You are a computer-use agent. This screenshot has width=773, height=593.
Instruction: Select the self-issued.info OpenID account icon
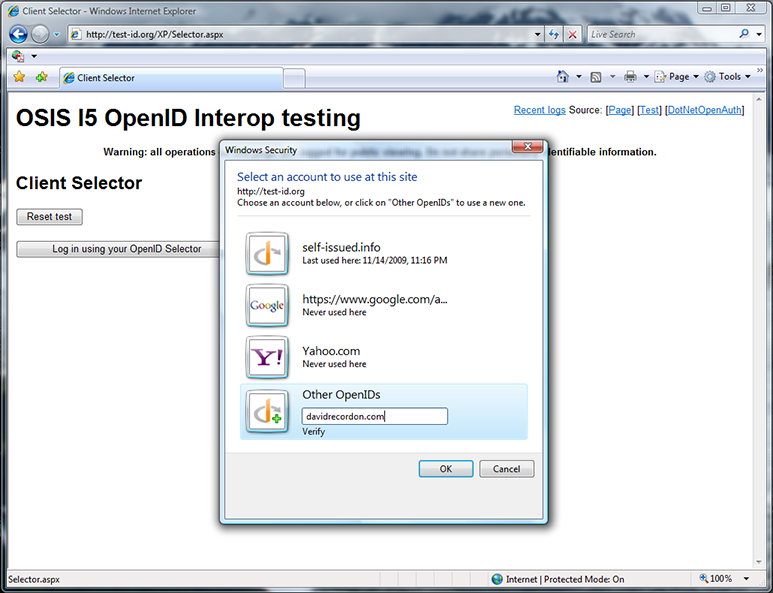[x=267, y=253]
